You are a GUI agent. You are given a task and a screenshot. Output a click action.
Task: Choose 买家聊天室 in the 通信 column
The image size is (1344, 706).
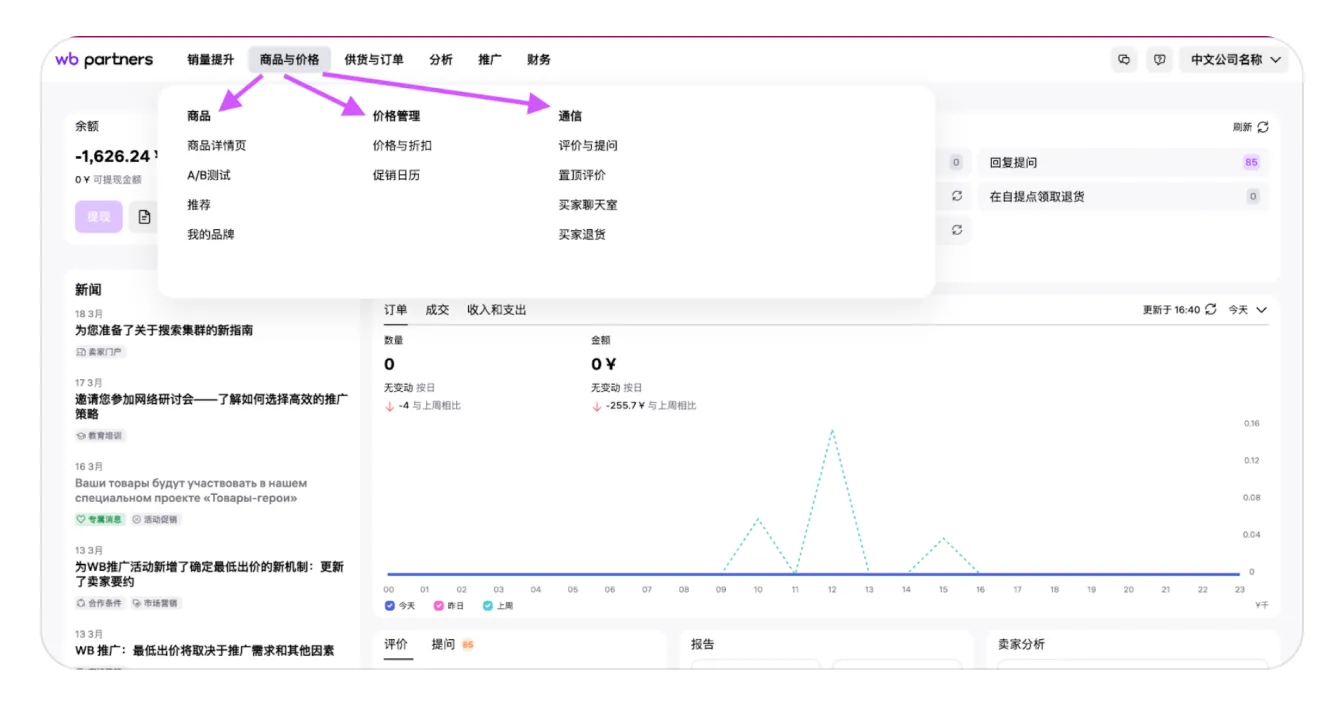[x=588, y=205]
